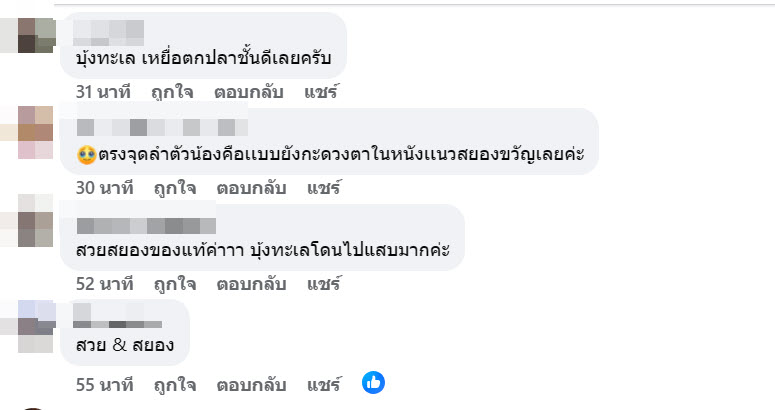Like the 55-minute-old comment
The image size is (775, 410).
pos(174,383)
